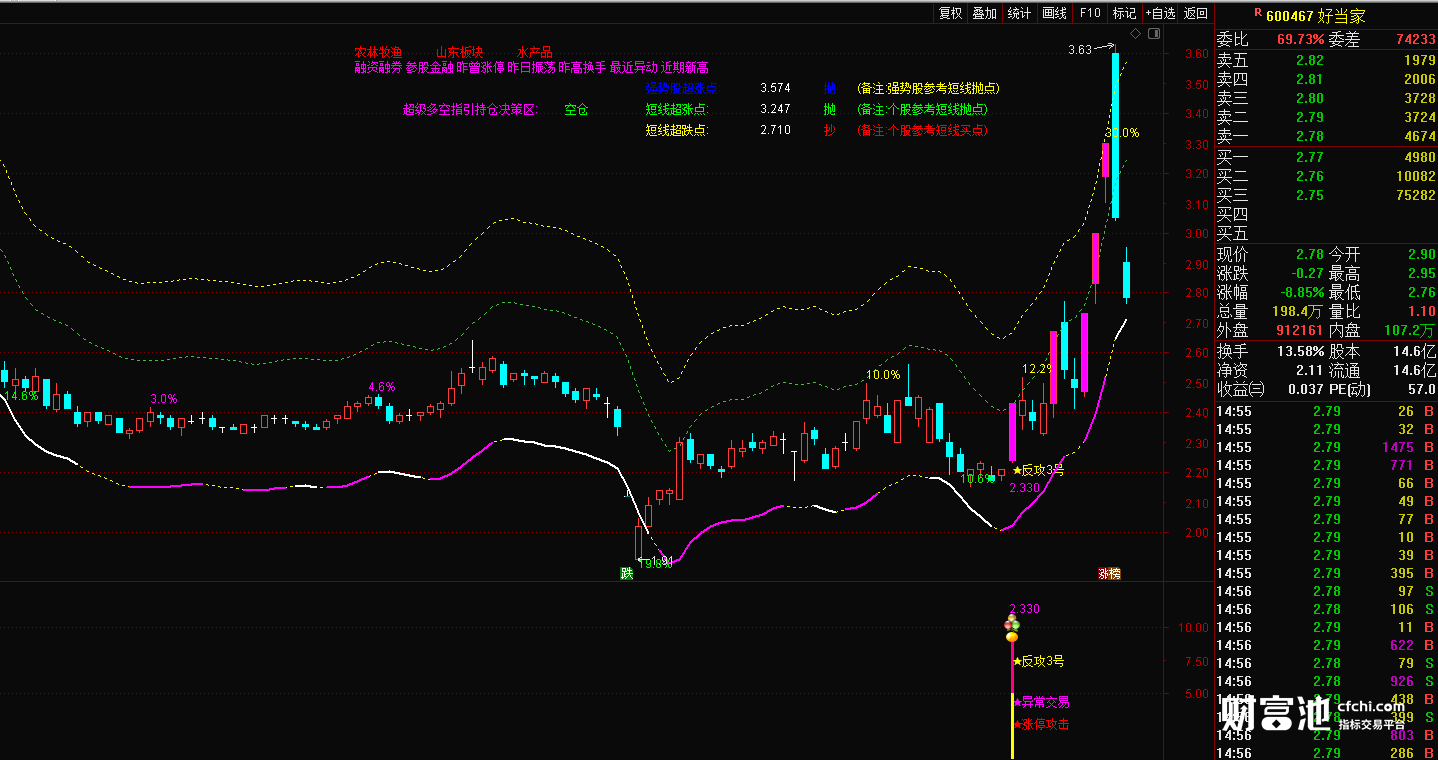Click the ★异常交易 marker in the indicator pane
Screen dimensions: 1438x760
click(x=1041, y=702)
